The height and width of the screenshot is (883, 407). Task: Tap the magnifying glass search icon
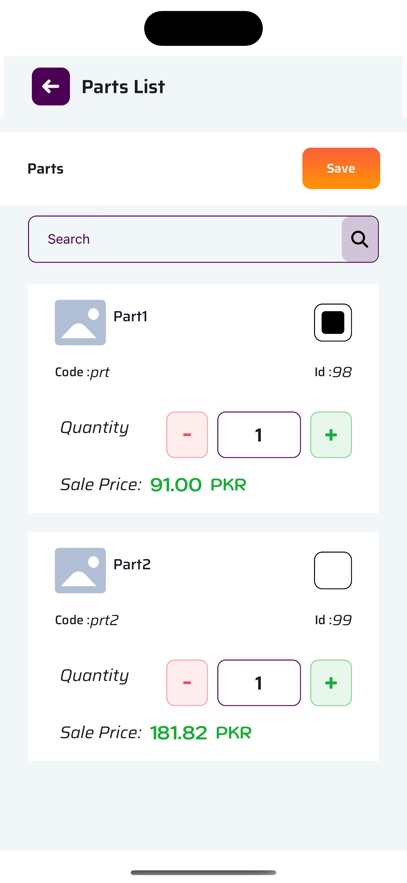pos(360,239)
